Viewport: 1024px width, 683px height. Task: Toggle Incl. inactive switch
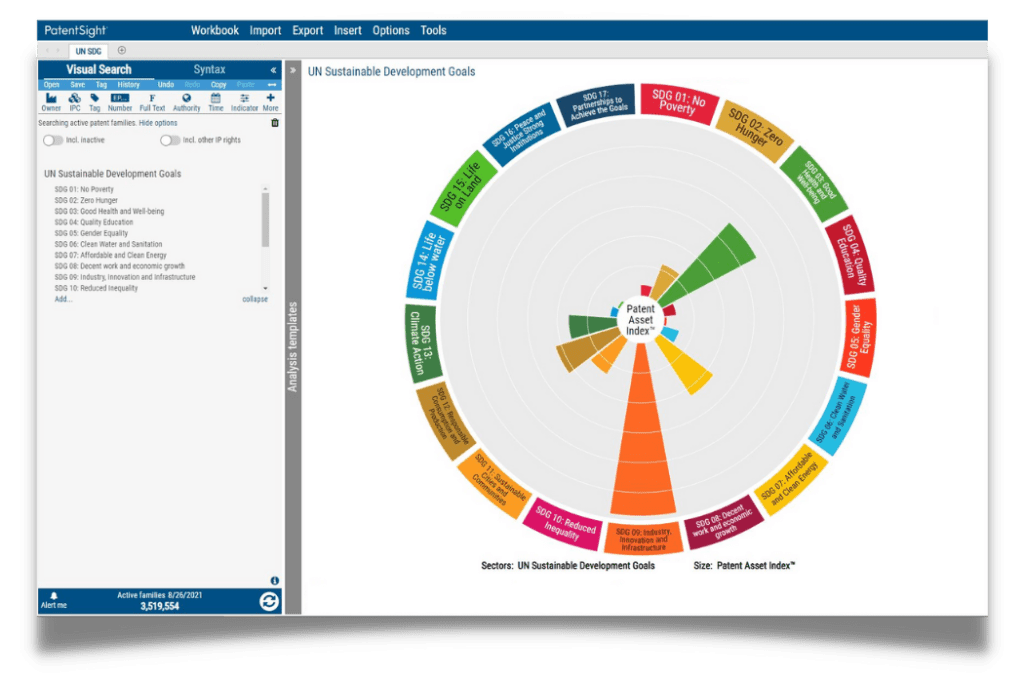(x=53, y=140)
